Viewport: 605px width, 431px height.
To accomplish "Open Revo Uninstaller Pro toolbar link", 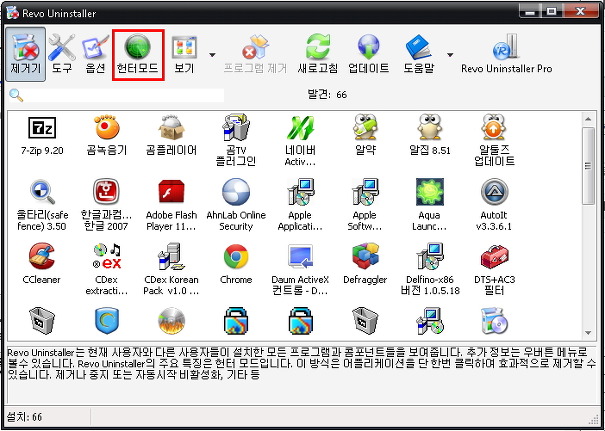I will click(x=507, y=54).
